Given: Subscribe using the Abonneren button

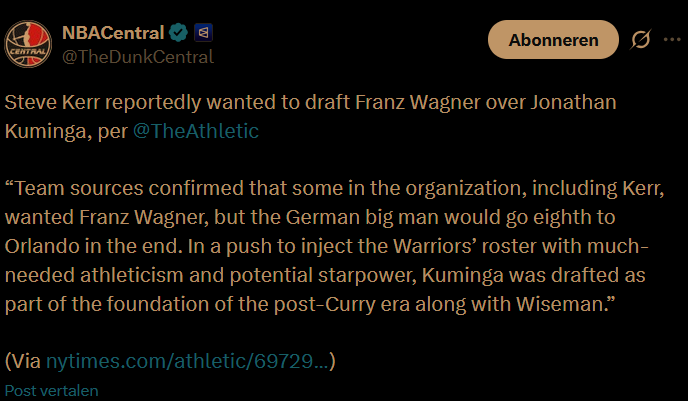Looking at the screenshot, I should pyautogui.click(x=553, y=39).
